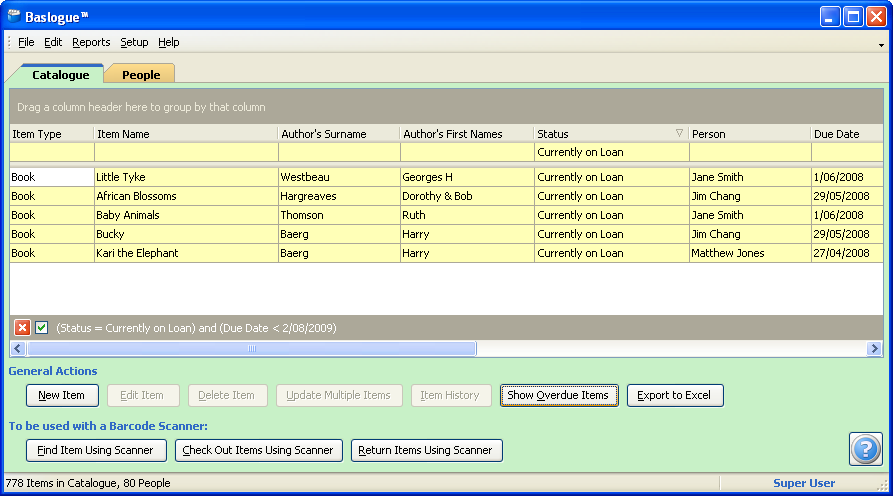Click the Due Date column header

tap(847, 134)
